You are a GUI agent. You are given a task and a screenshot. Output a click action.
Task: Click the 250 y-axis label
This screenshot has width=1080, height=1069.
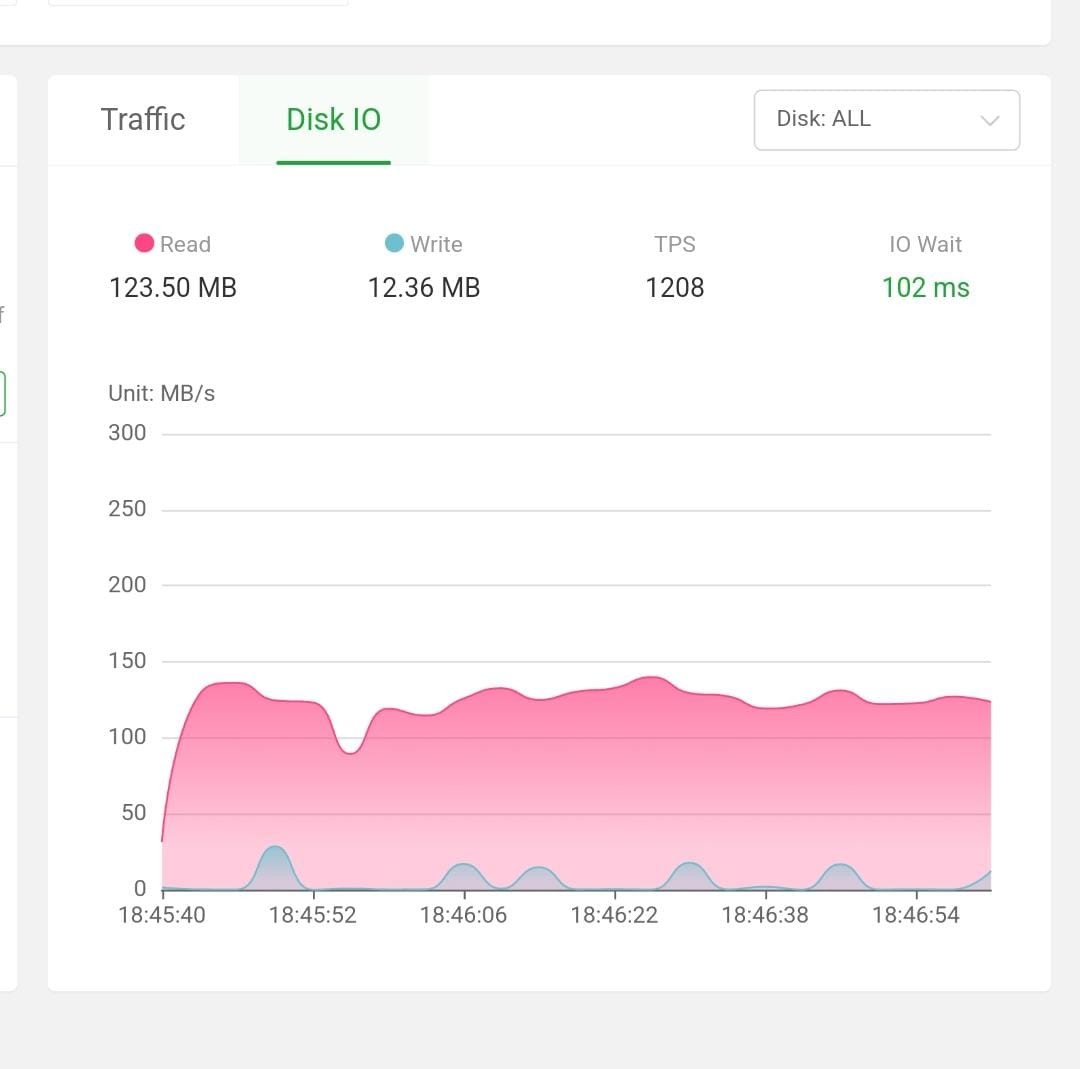point(127,508)
